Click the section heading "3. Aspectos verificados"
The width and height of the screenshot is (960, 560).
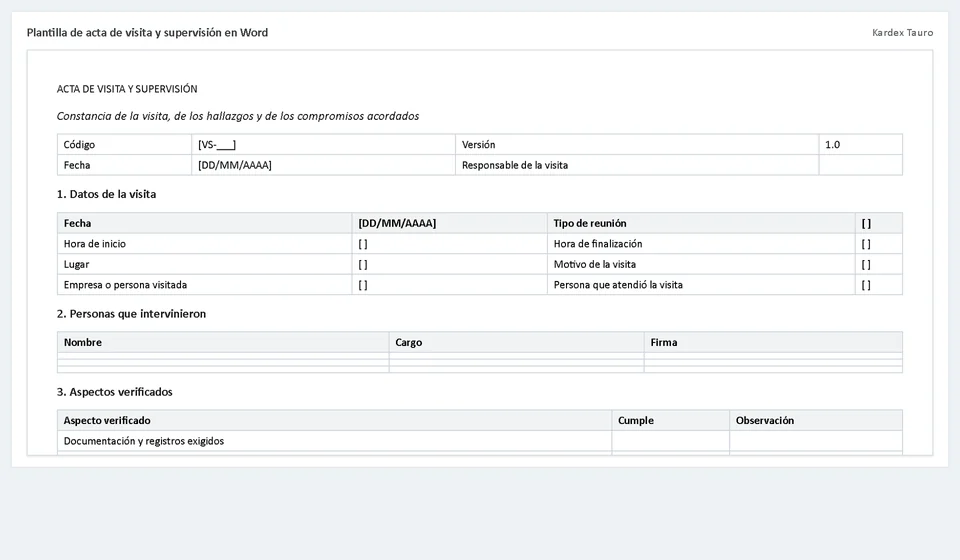click(x=114, y=392)
